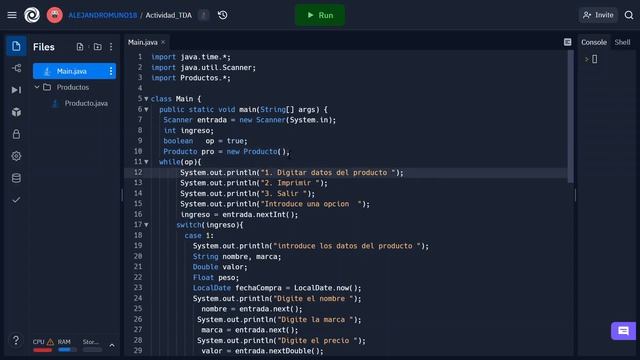Click the CPU warning icon
Viewport: 640px width, 360px height.
point(50,342)
